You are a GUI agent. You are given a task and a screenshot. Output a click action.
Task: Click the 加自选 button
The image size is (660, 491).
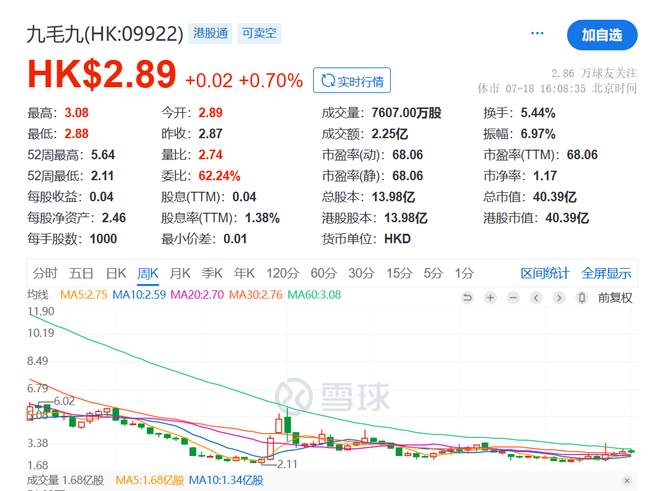pos(602,35)
